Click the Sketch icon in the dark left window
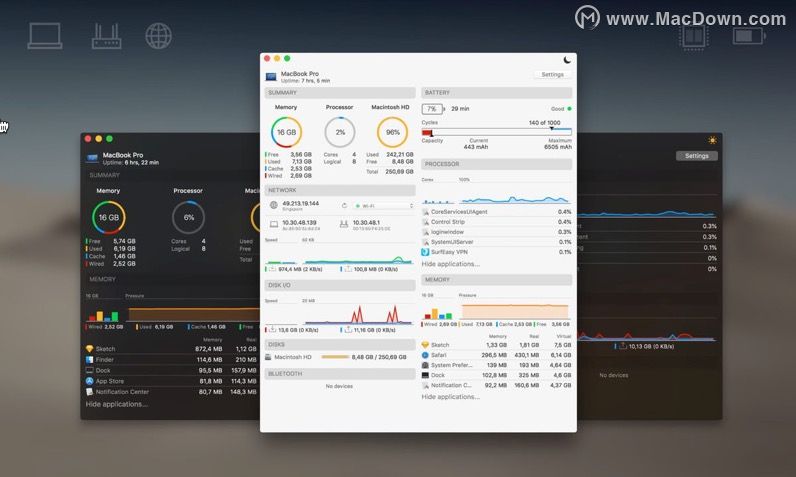Image resolution: width=796 pixels, height=477 pixels. (89, 349)
